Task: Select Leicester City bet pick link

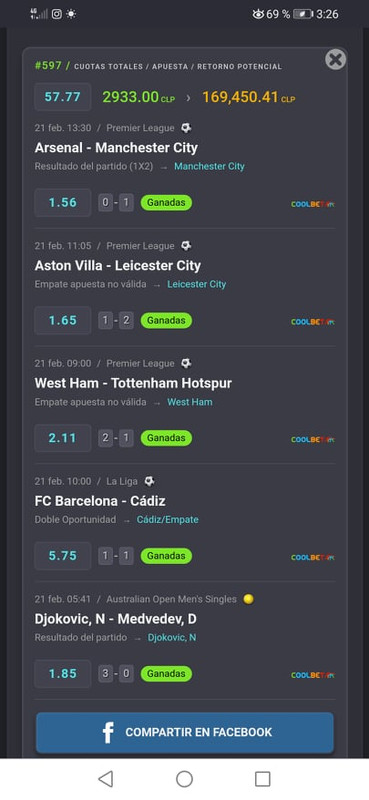Action: [196, 284]
